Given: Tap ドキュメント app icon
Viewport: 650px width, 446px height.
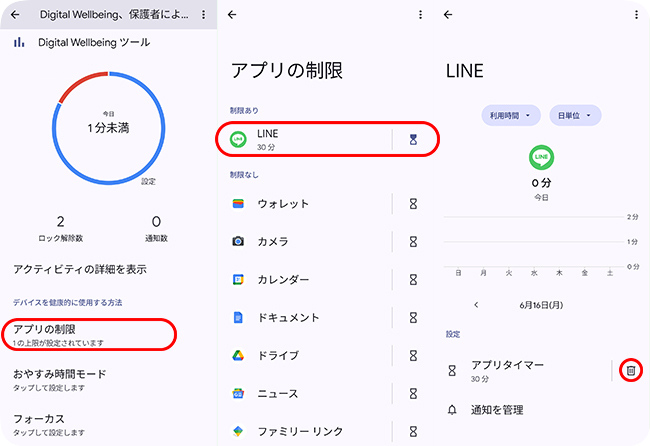Looking at the screenshot, I should click(238, 318).
